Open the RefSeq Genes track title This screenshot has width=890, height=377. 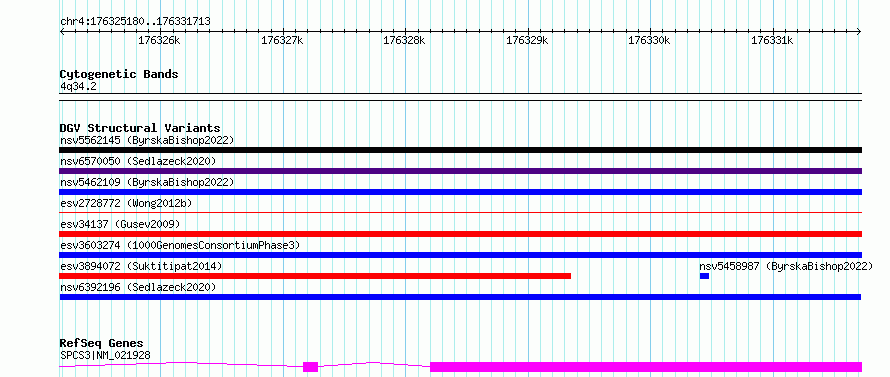(x=101, y=344)
